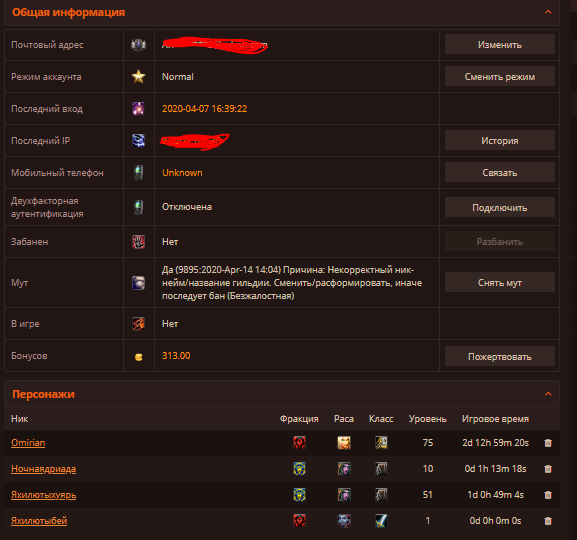Collapse the Общая информация section
Viewport: 577px width, 540px height.
[548, 12]
